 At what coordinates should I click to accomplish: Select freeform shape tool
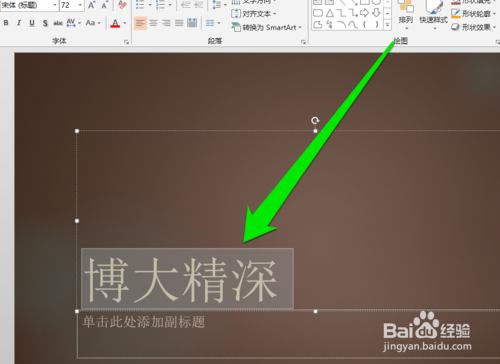(318, 25)
